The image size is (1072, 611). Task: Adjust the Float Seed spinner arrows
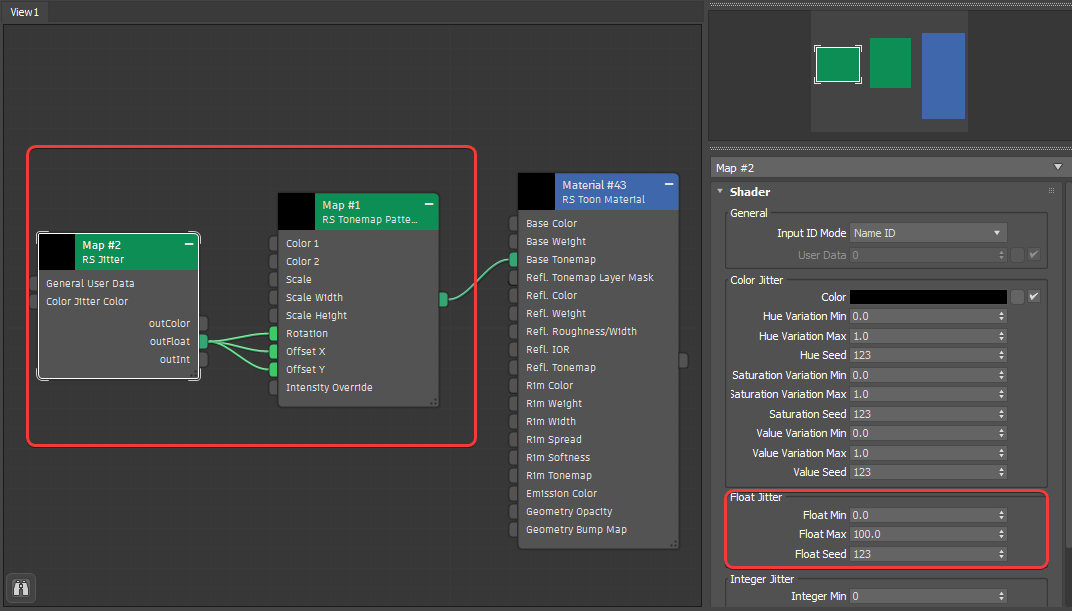pos(1002,554)
